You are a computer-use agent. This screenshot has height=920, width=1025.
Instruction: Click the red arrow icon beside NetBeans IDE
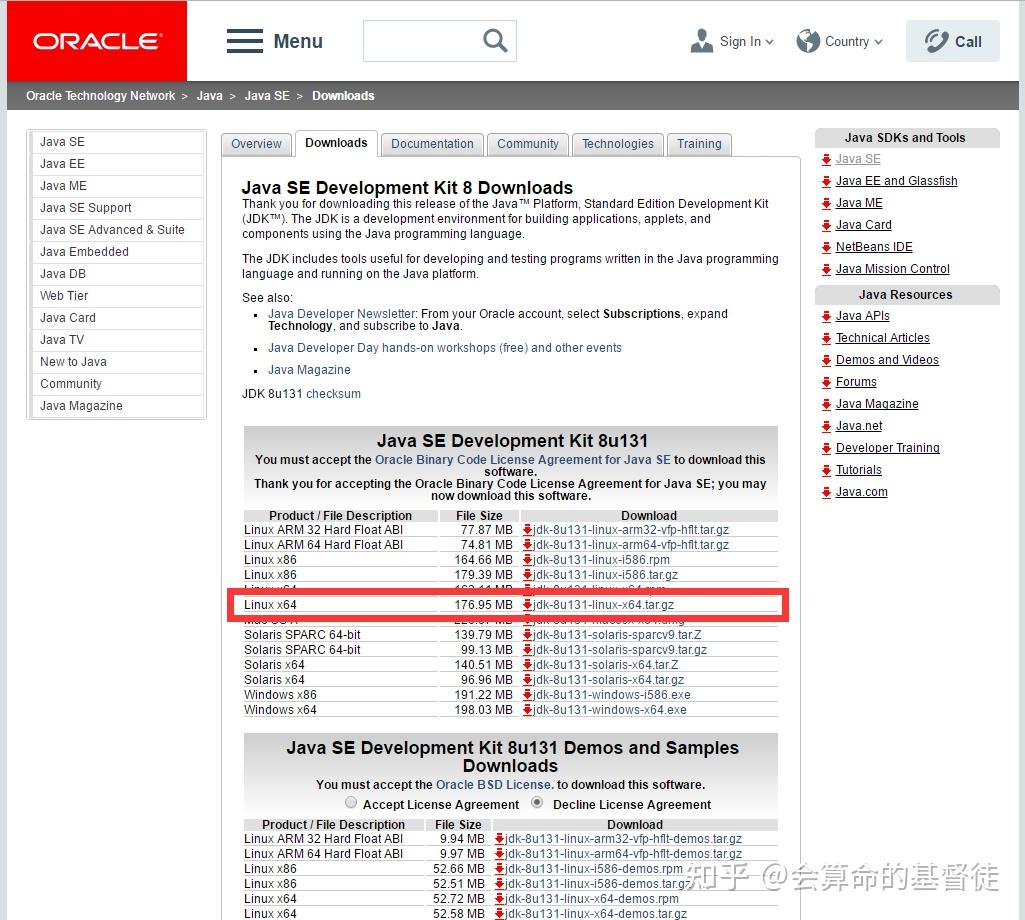pos(826,247)
